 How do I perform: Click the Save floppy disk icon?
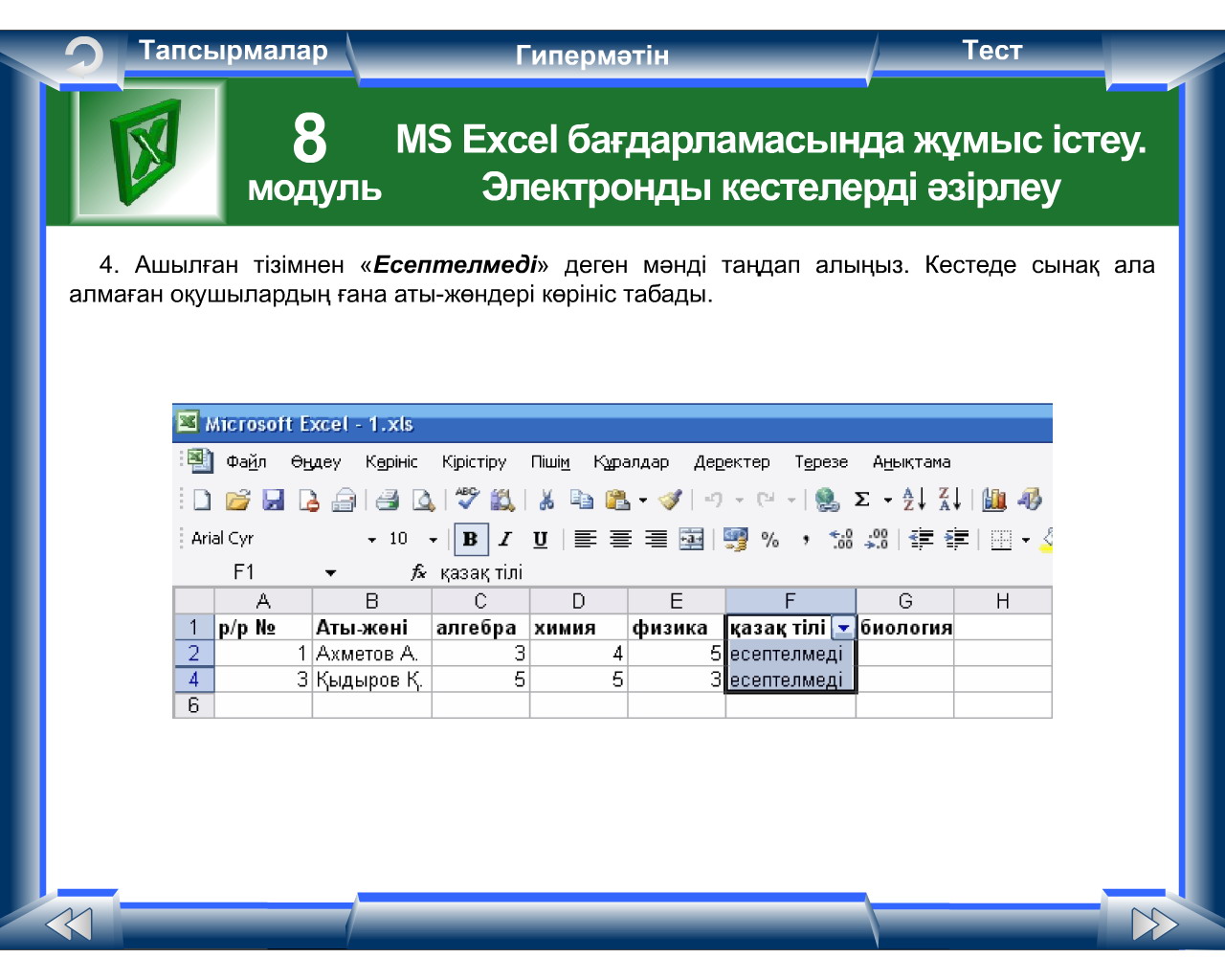coord(274,500)
